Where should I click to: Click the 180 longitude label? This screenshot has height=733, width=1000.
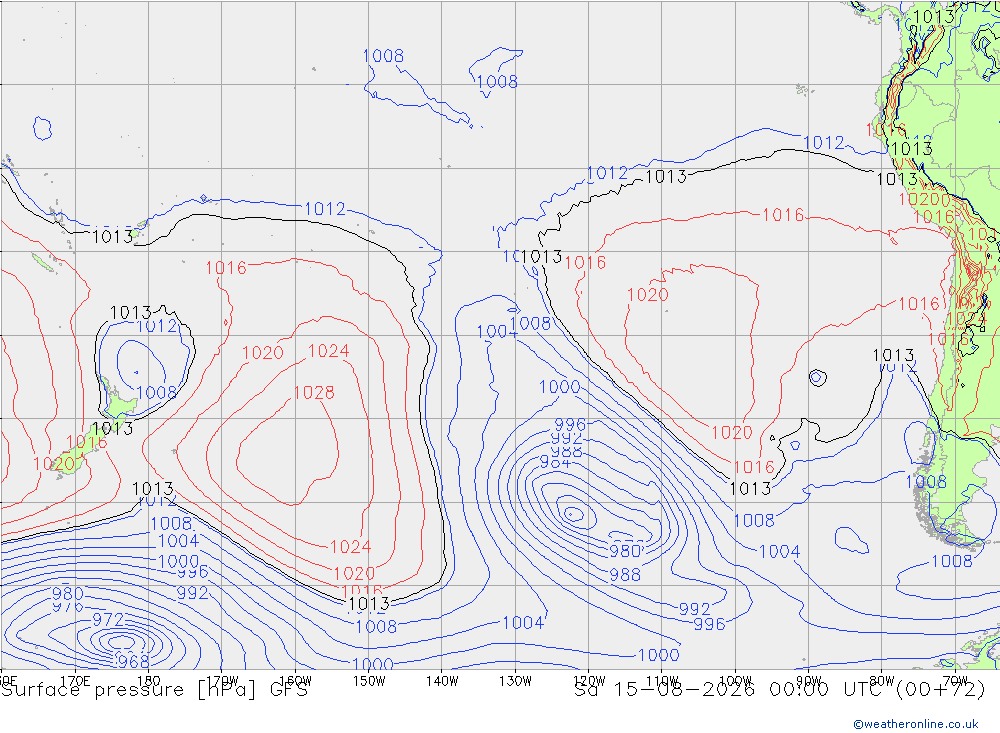coord(149,681)
